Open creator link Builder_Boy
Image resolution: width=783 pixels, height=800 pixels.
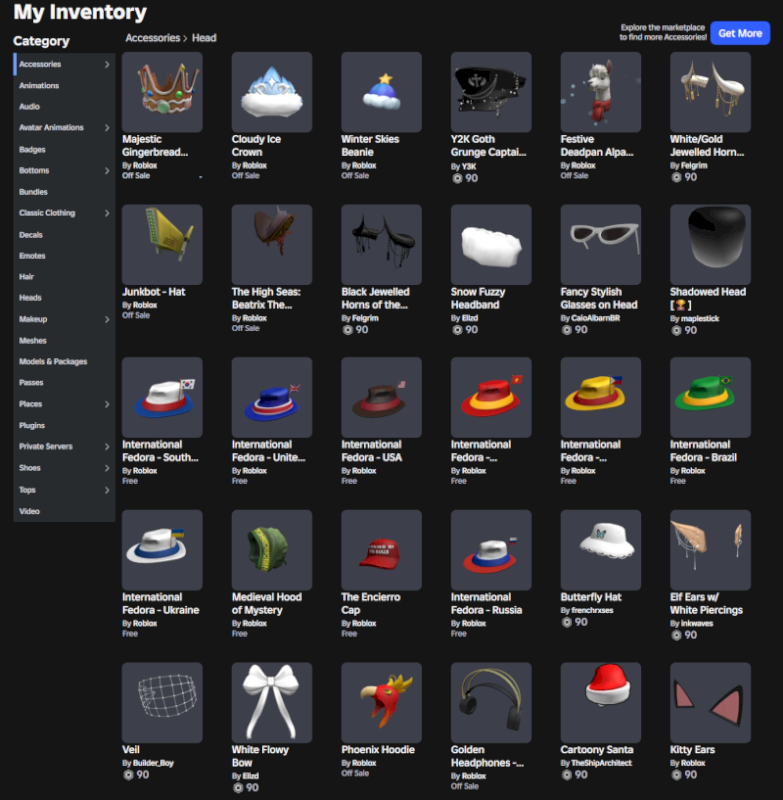[153, 763]
